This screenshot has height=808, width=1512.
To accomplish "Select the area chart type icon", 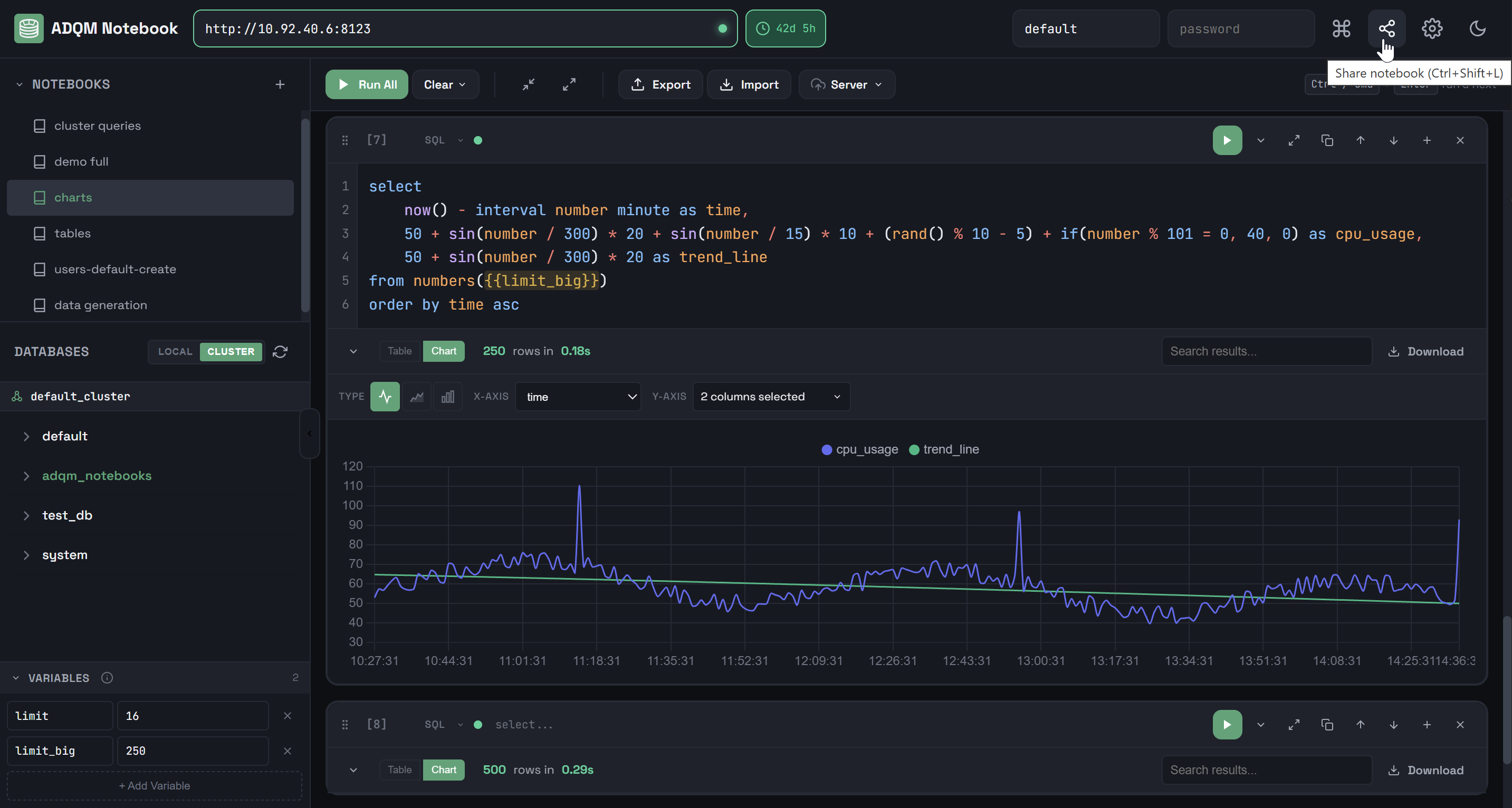I will [417, 397].
